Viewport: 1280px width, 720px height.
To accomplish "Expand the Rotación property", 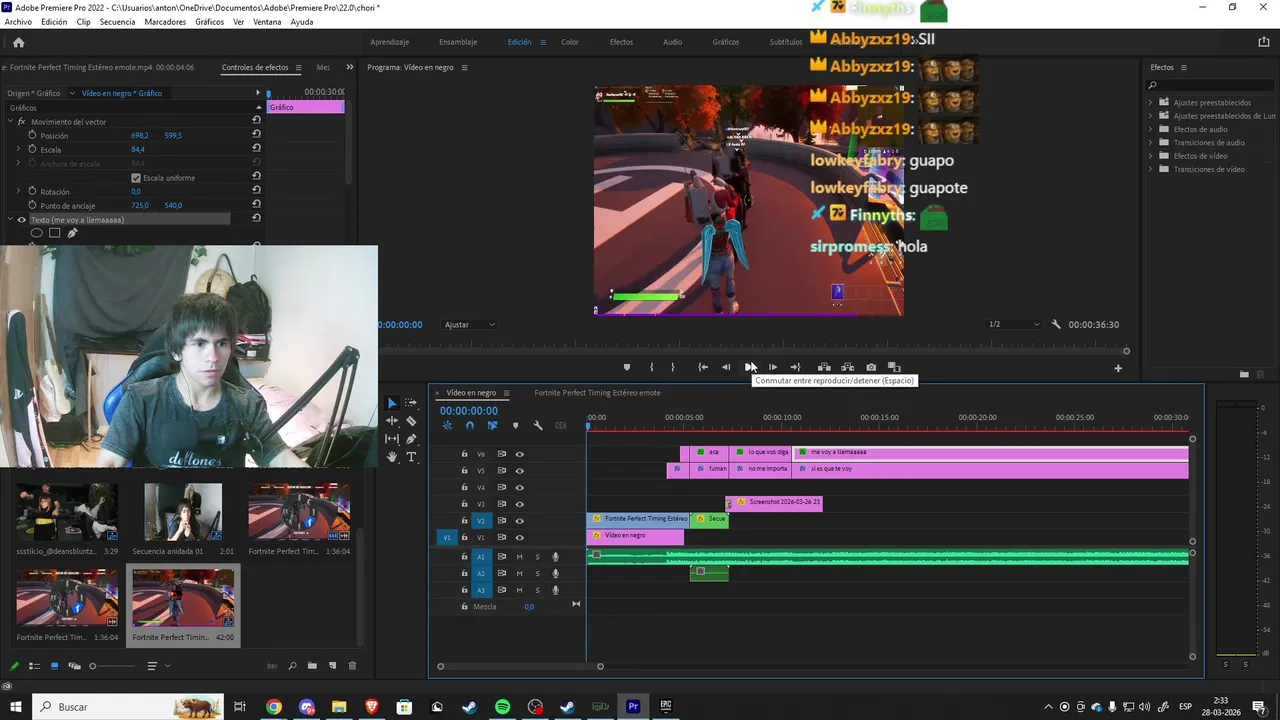I will [18, 191].
